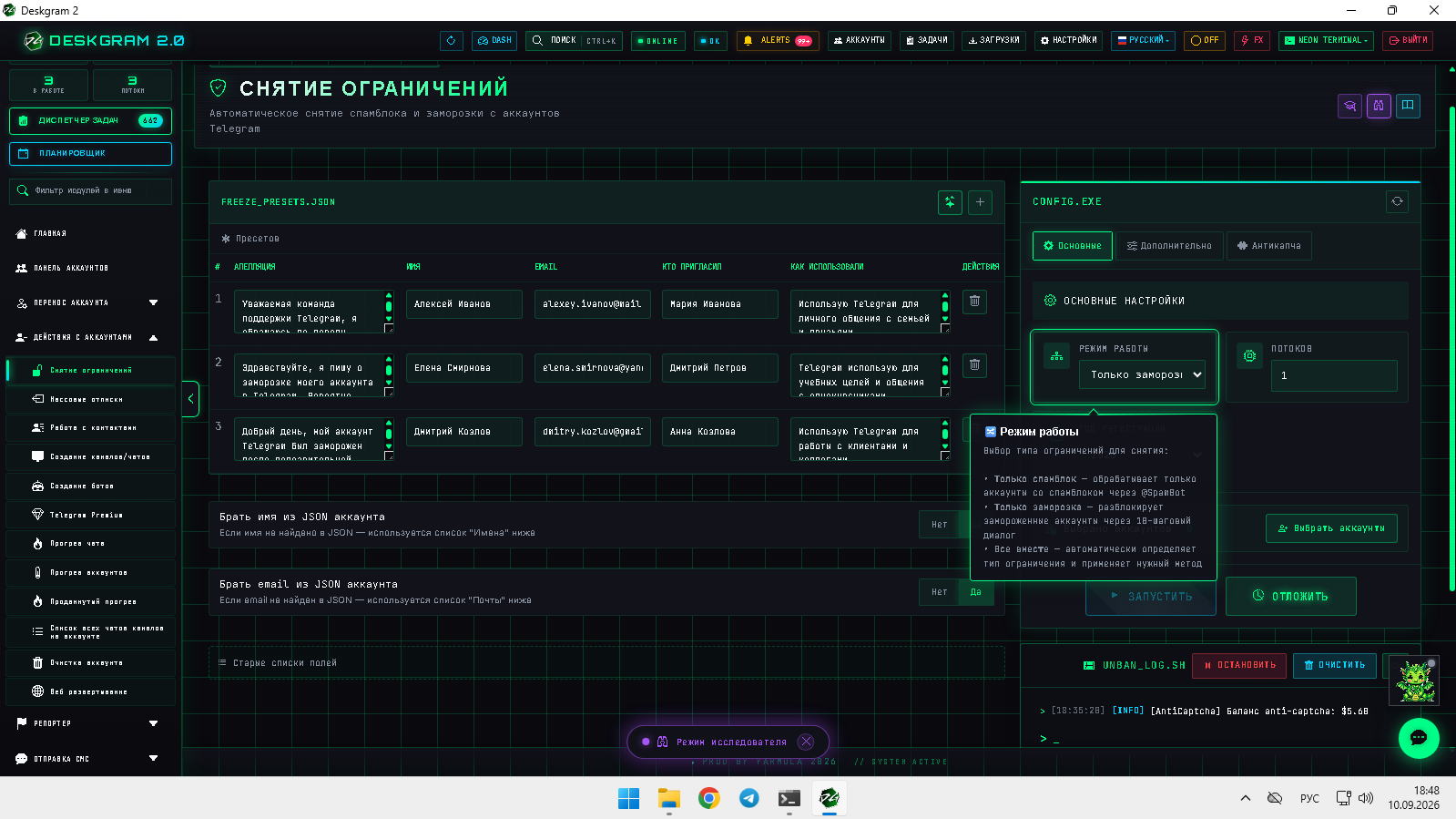The width and height of the screenshot is (1456, 819).
Task: Delete the Елена Смирнова preset row
Action: point(974,365)
